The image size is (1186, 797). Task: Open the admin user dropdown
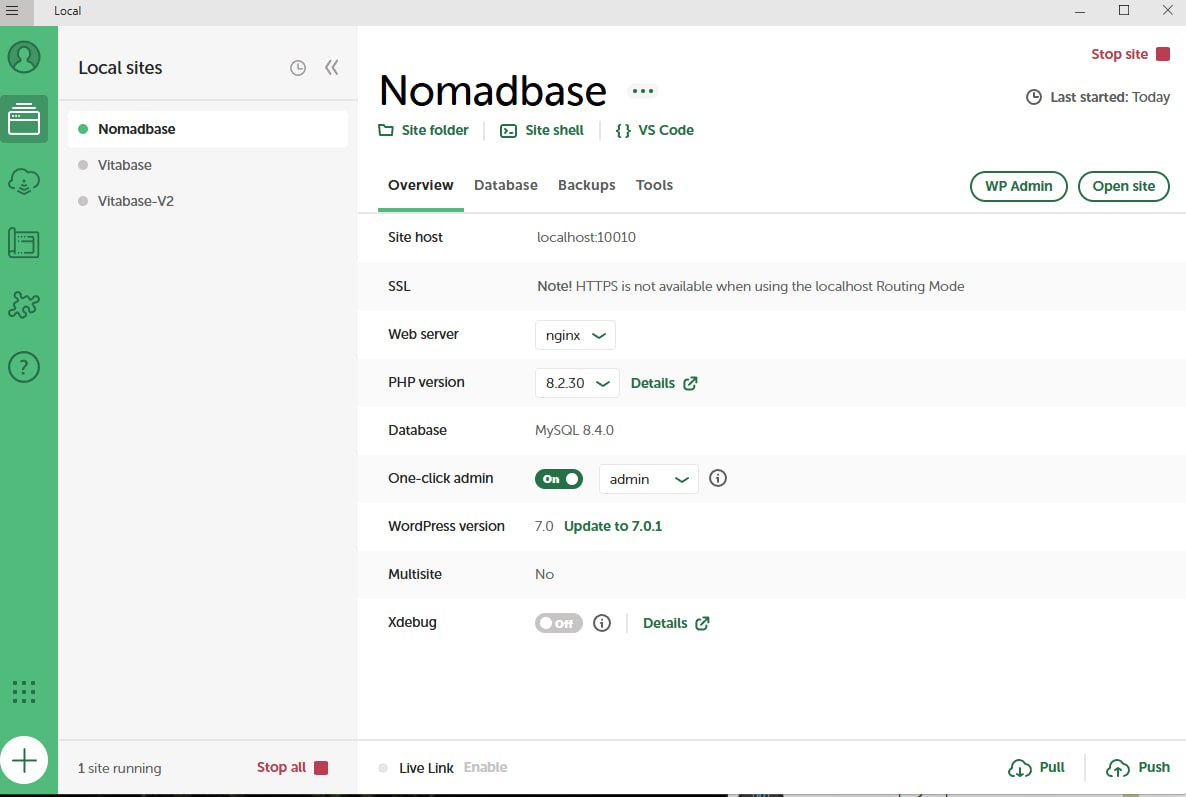(x=648, y=479)
